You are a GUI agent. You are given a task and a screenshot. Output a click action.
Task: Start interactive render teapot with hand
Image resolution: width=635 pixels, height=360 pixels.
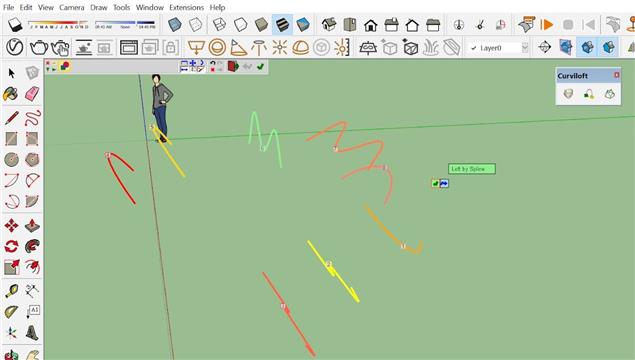[x=60, y=48]
